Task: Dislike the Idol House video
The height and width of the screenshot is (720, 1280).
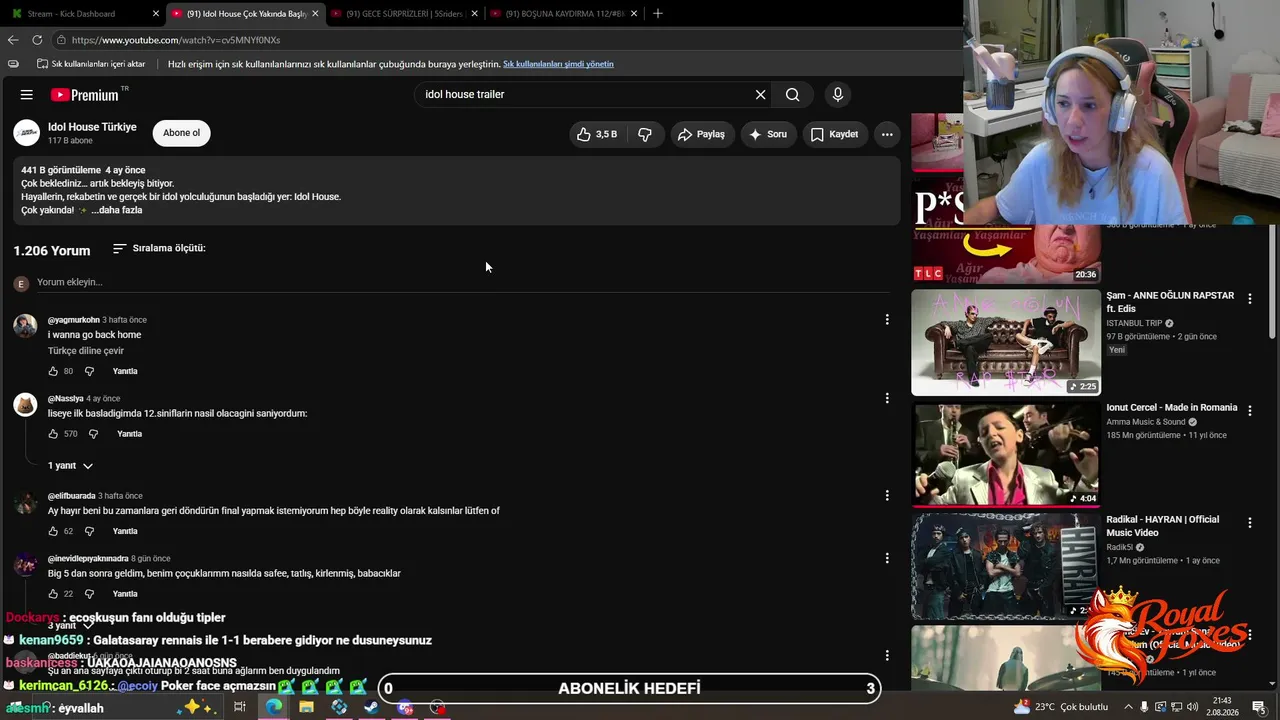Action: (645, 134)
